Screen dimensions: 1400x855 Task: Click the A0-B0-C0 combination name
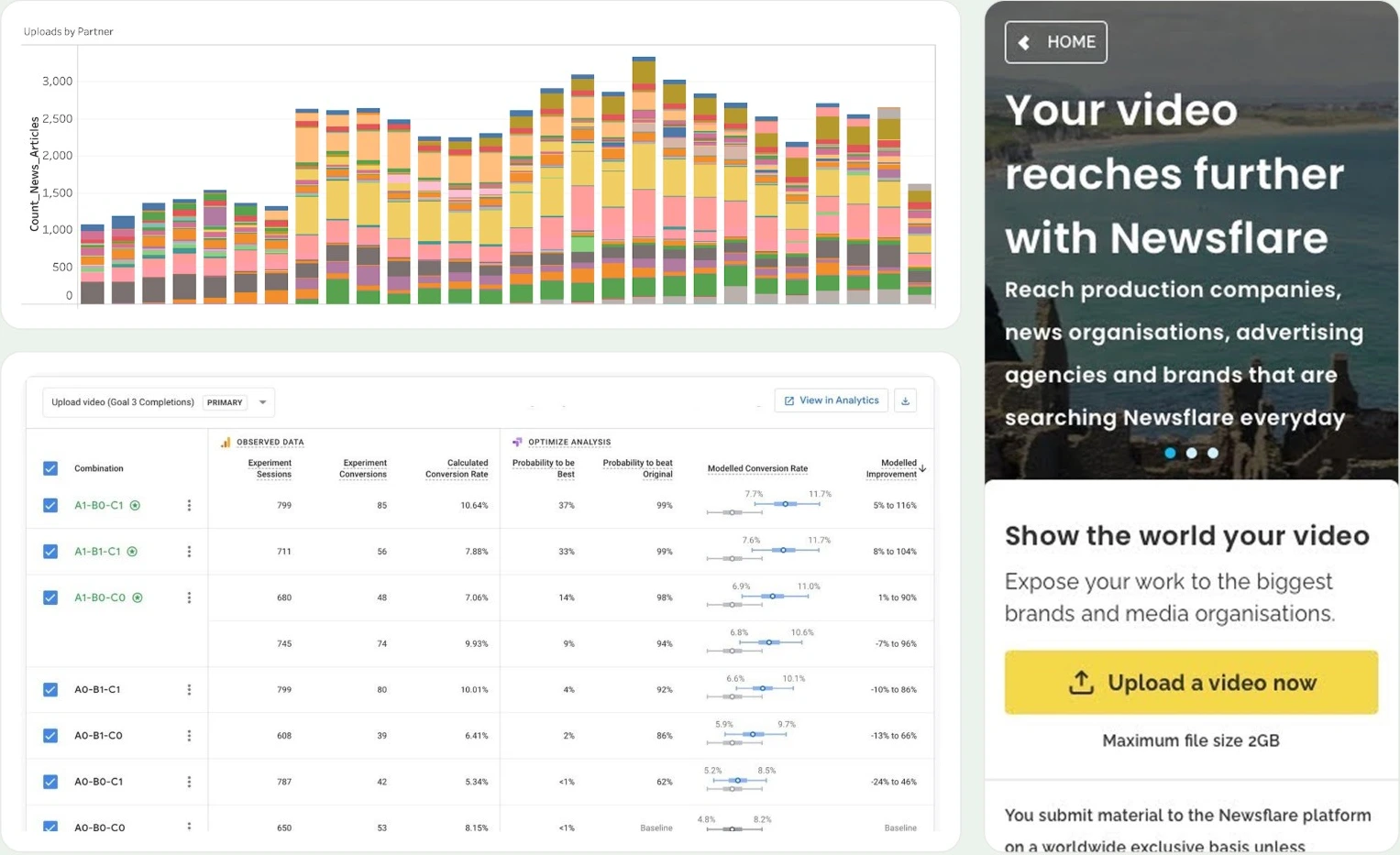coord(99,828)
